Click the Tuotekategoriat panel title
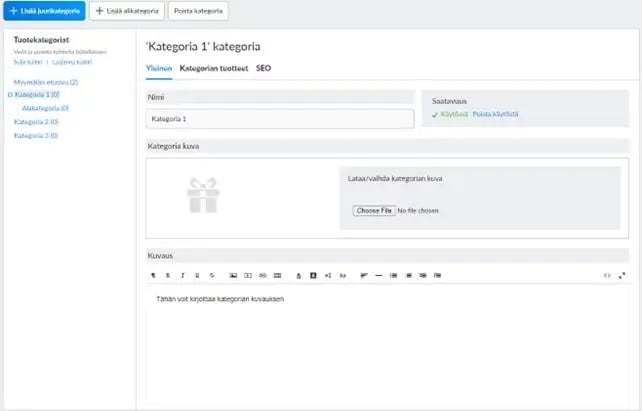 41,40
